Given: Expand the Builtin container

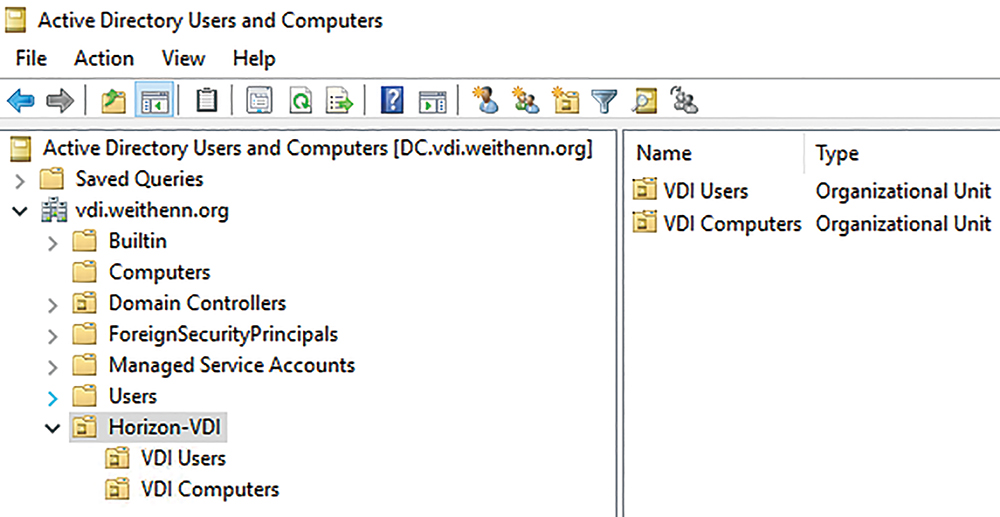Looking at the screenshot, I should point(53,243).
